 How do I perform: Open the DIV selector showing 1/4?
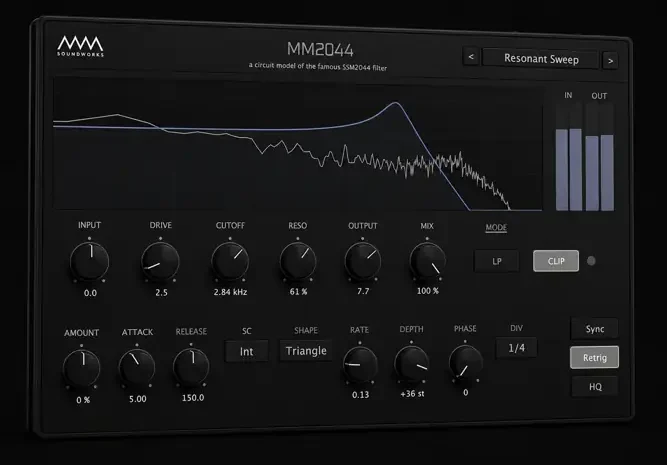pyautogui.click(x=516, y=348)
